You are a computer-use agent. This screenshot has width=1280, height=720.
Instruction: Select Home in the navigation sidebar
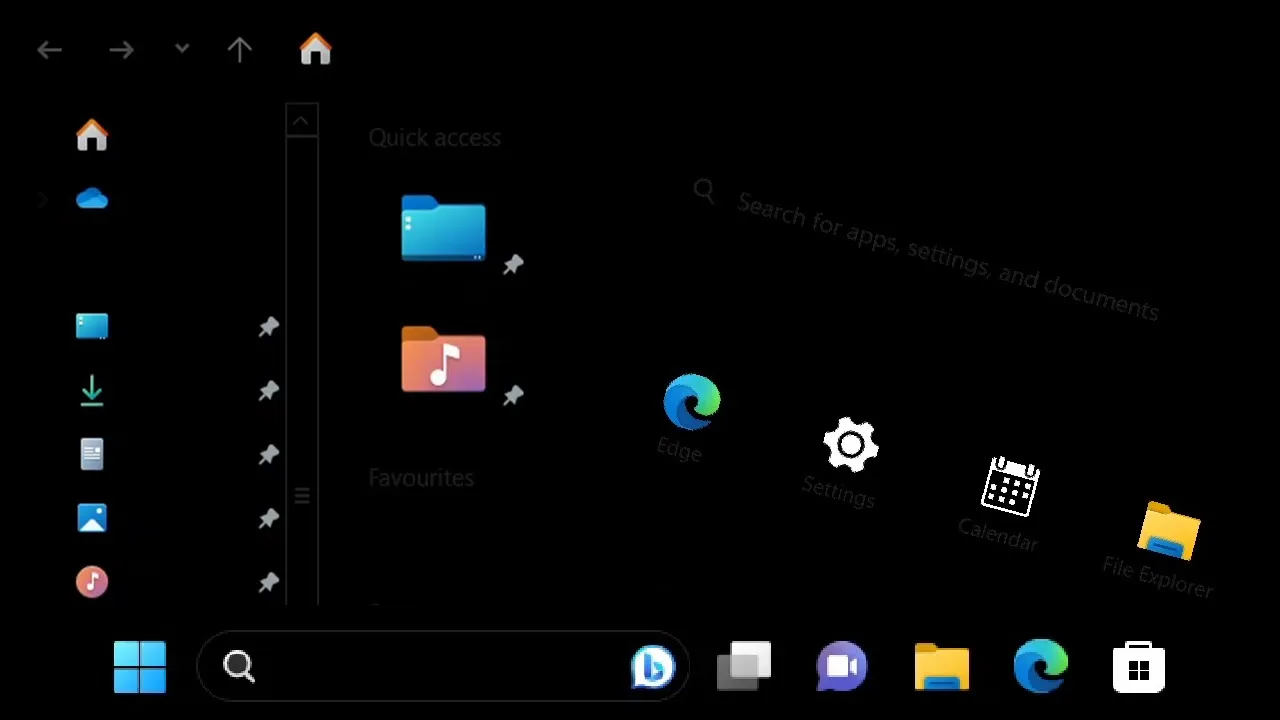point(92,135)
